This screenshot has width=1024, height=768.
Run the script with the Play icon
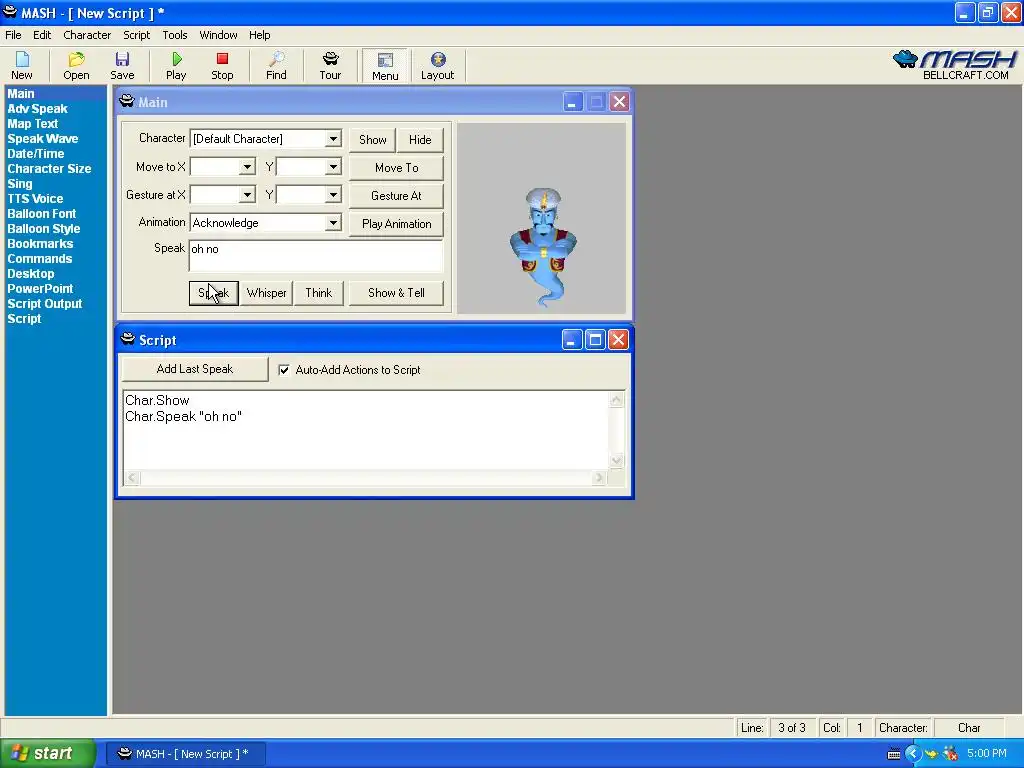(176, 66)
